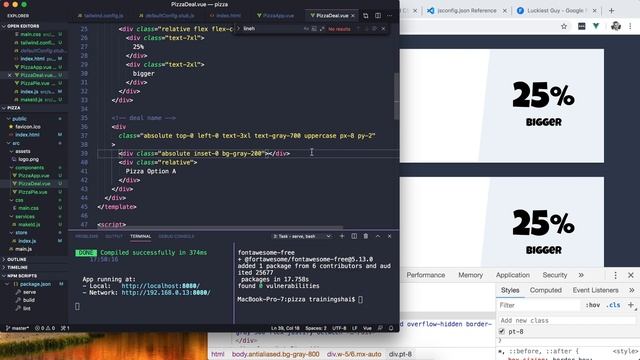Toggle match case in find widget
The image size is (640, 360).
[306, 29]
